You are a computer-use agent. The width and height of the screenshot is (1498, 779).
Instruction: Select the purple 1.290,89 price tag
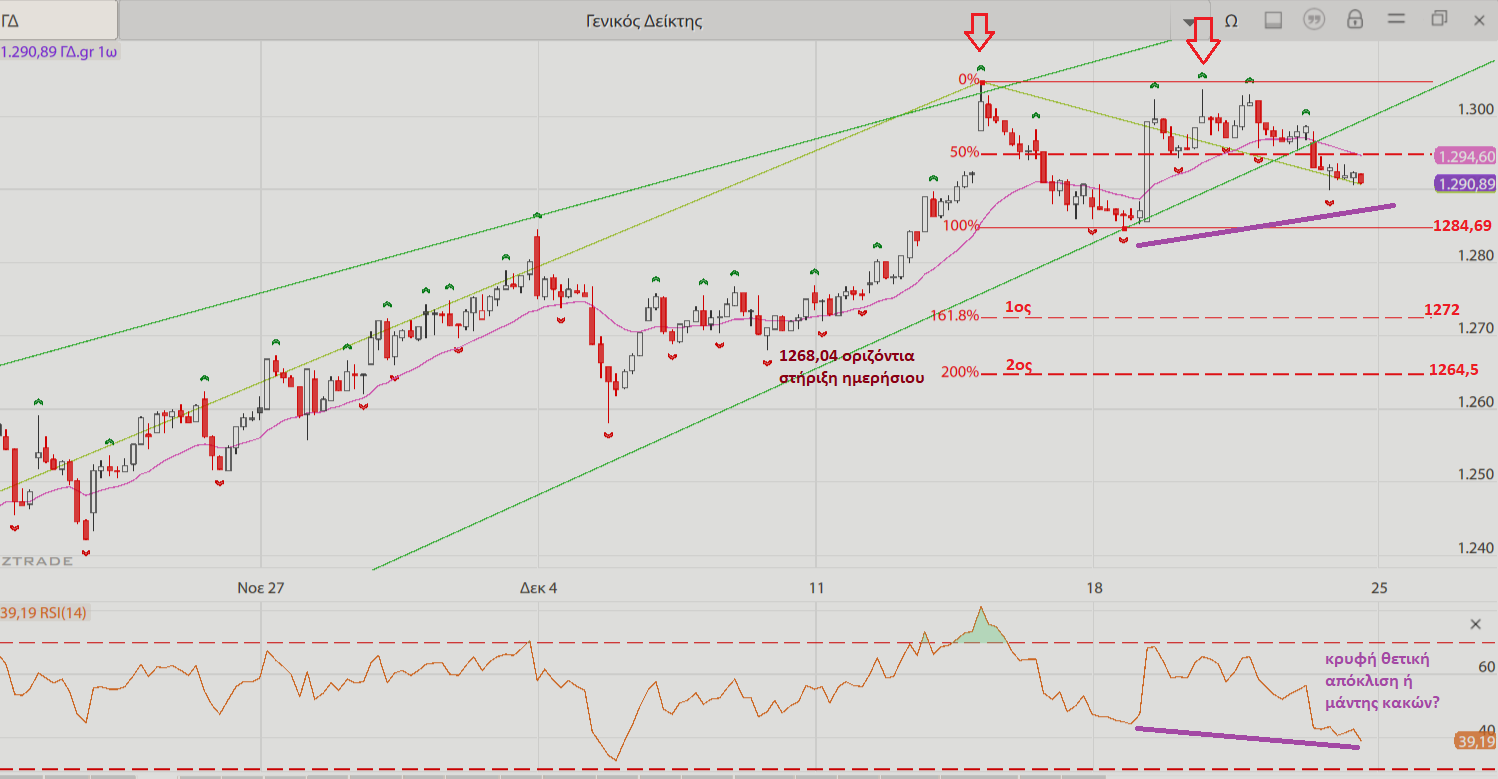(x=1465, y=184)
